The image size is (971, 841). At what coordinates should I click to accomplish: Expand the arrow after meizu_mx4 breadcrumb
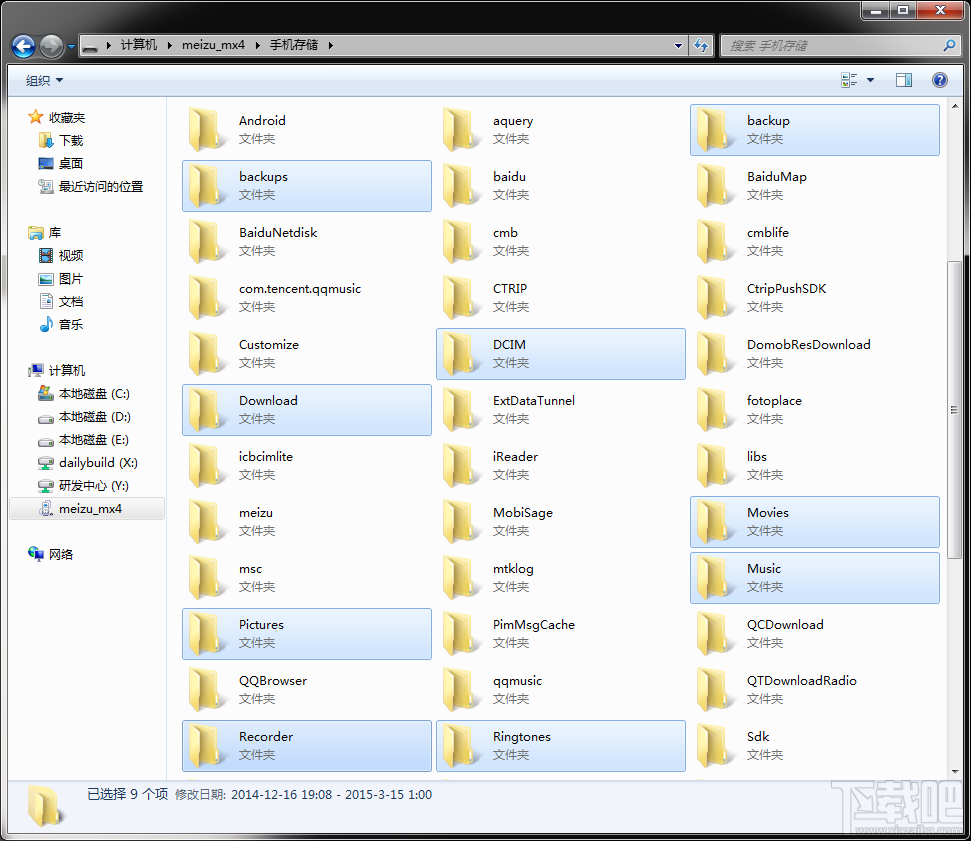(x=257, y=45)
